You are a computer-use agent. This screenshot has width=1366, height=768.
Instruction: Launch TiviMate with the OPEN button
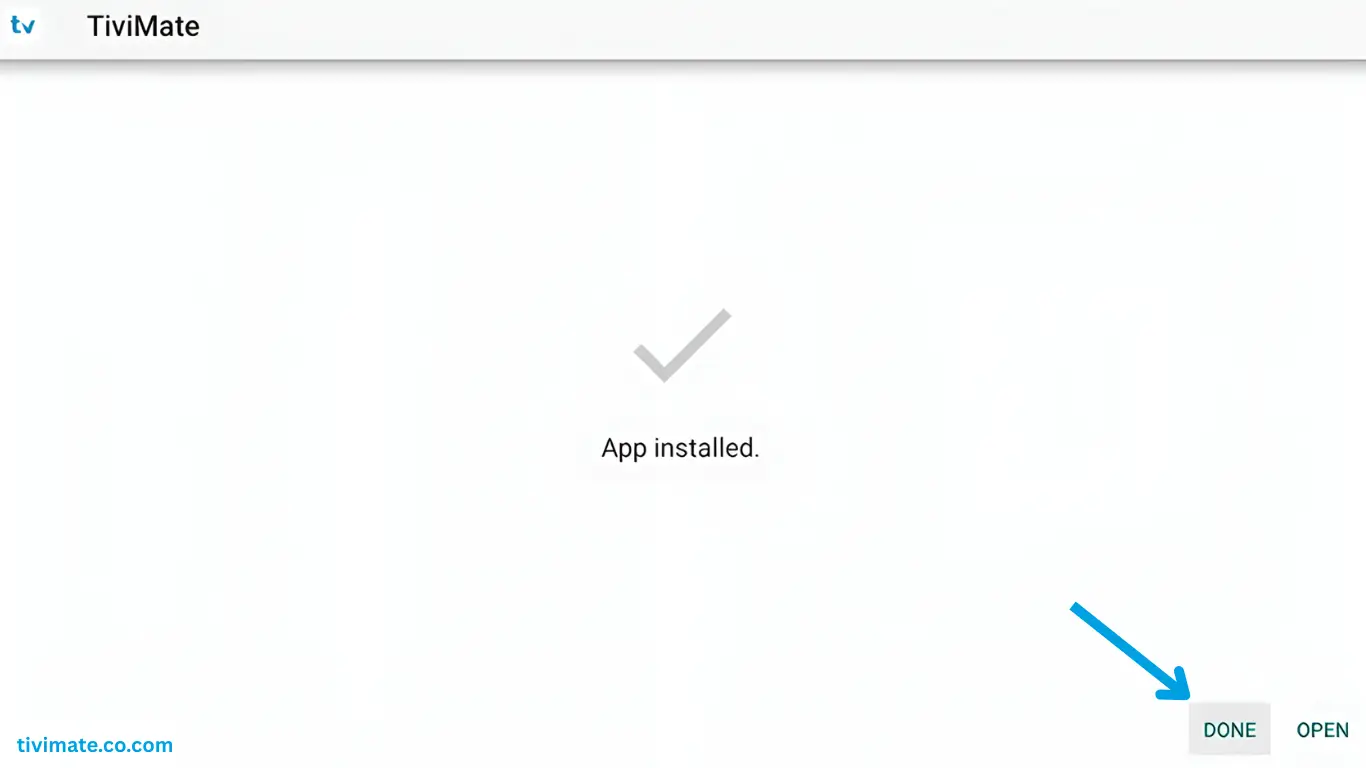click(x=1322, y=730)
